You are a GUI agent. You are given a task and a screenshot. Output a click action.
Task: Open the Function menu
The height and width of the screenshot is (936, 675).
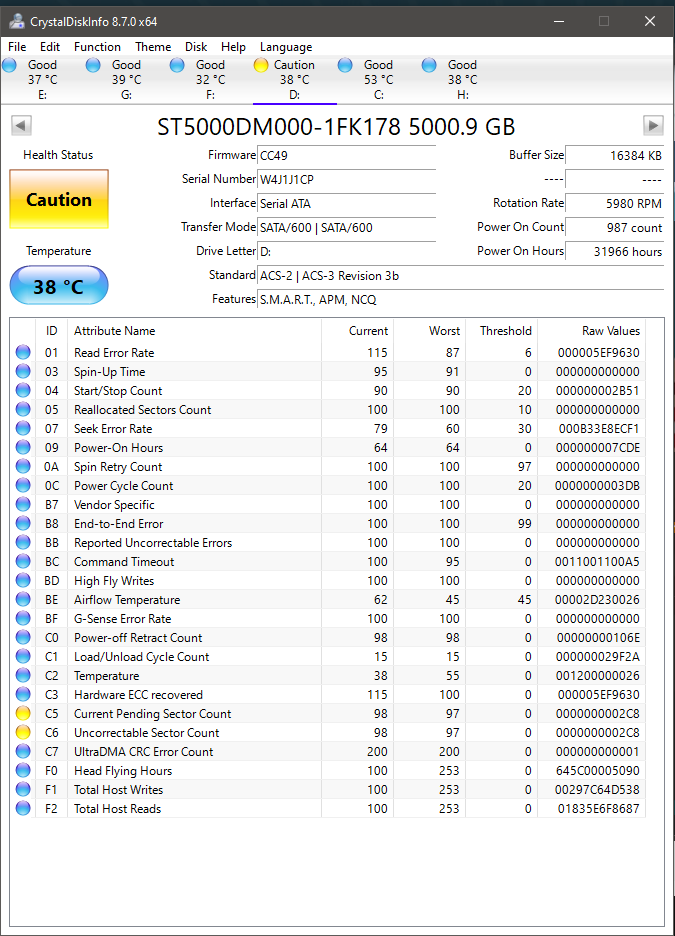click(97, 47)
